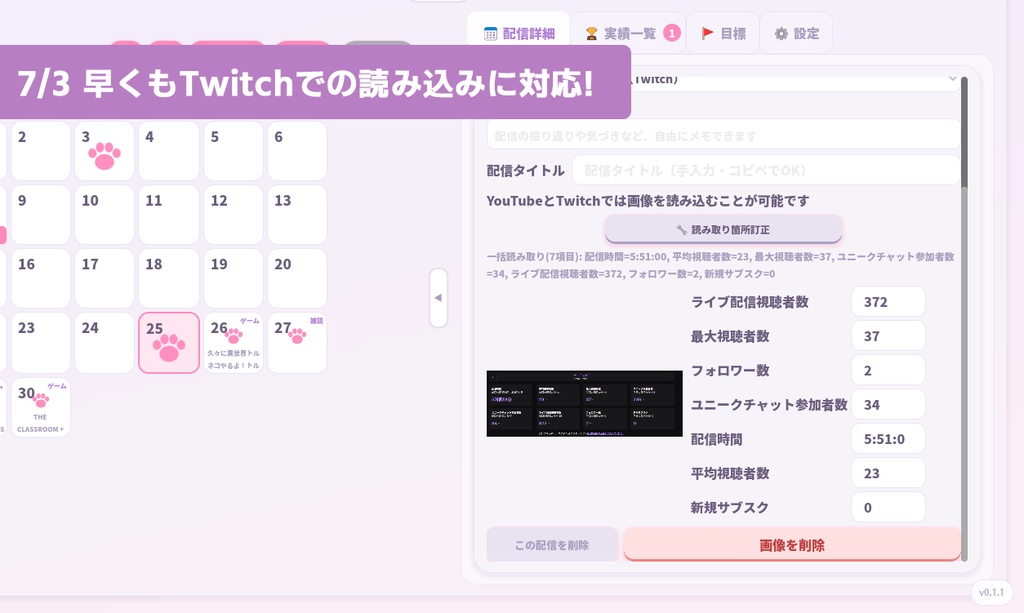Click the stream memo input field
This screenshot has height=613, width=1024.
(723, 135)
